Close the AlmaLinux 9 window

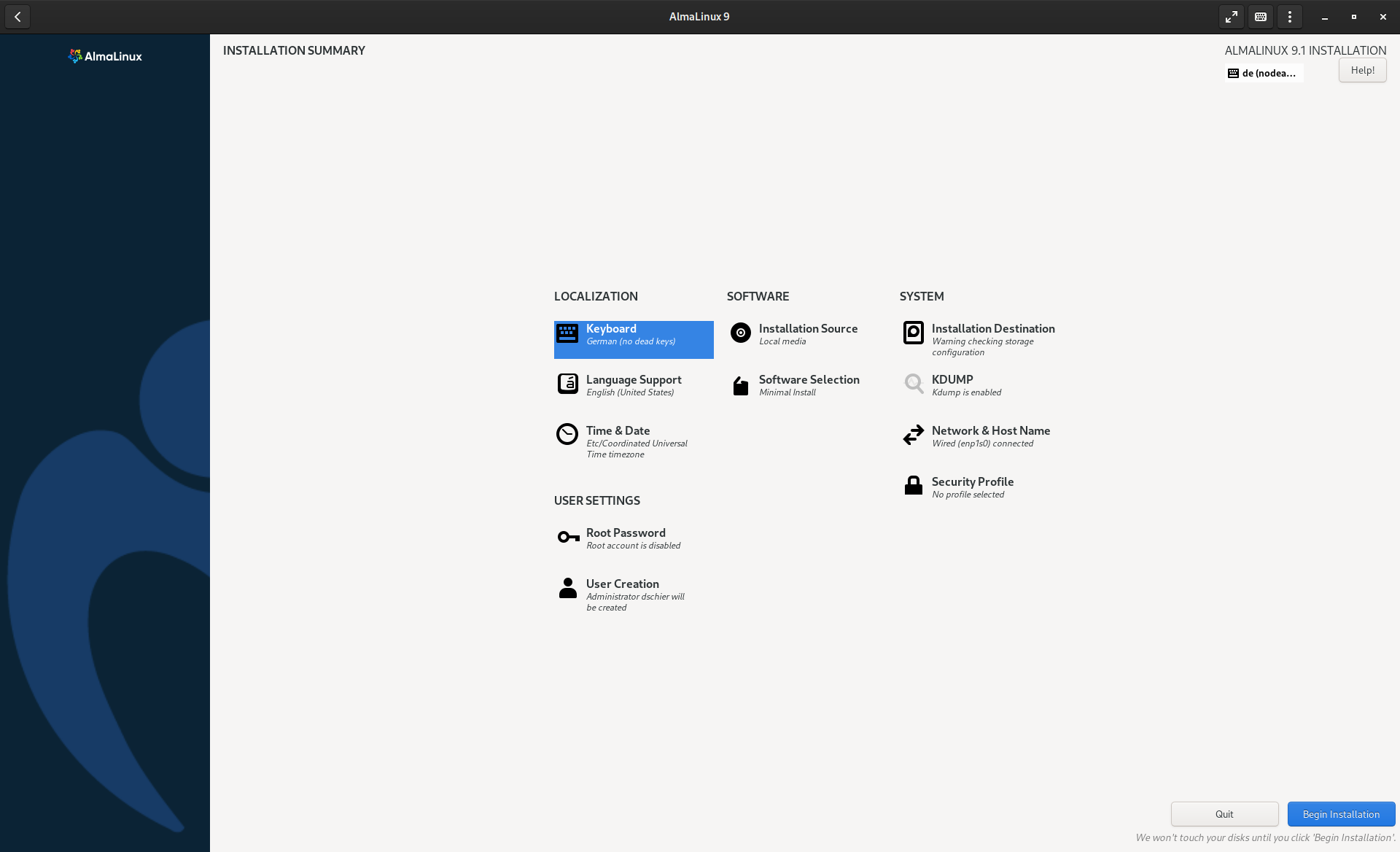click(x=1382, y=17)
